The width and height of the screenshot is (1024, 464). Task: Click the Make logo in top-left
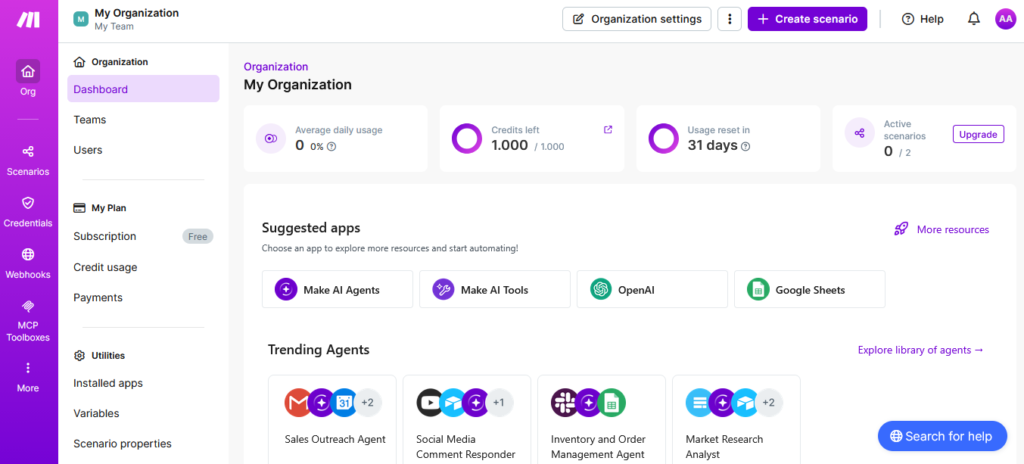click(x=28, y=19)
